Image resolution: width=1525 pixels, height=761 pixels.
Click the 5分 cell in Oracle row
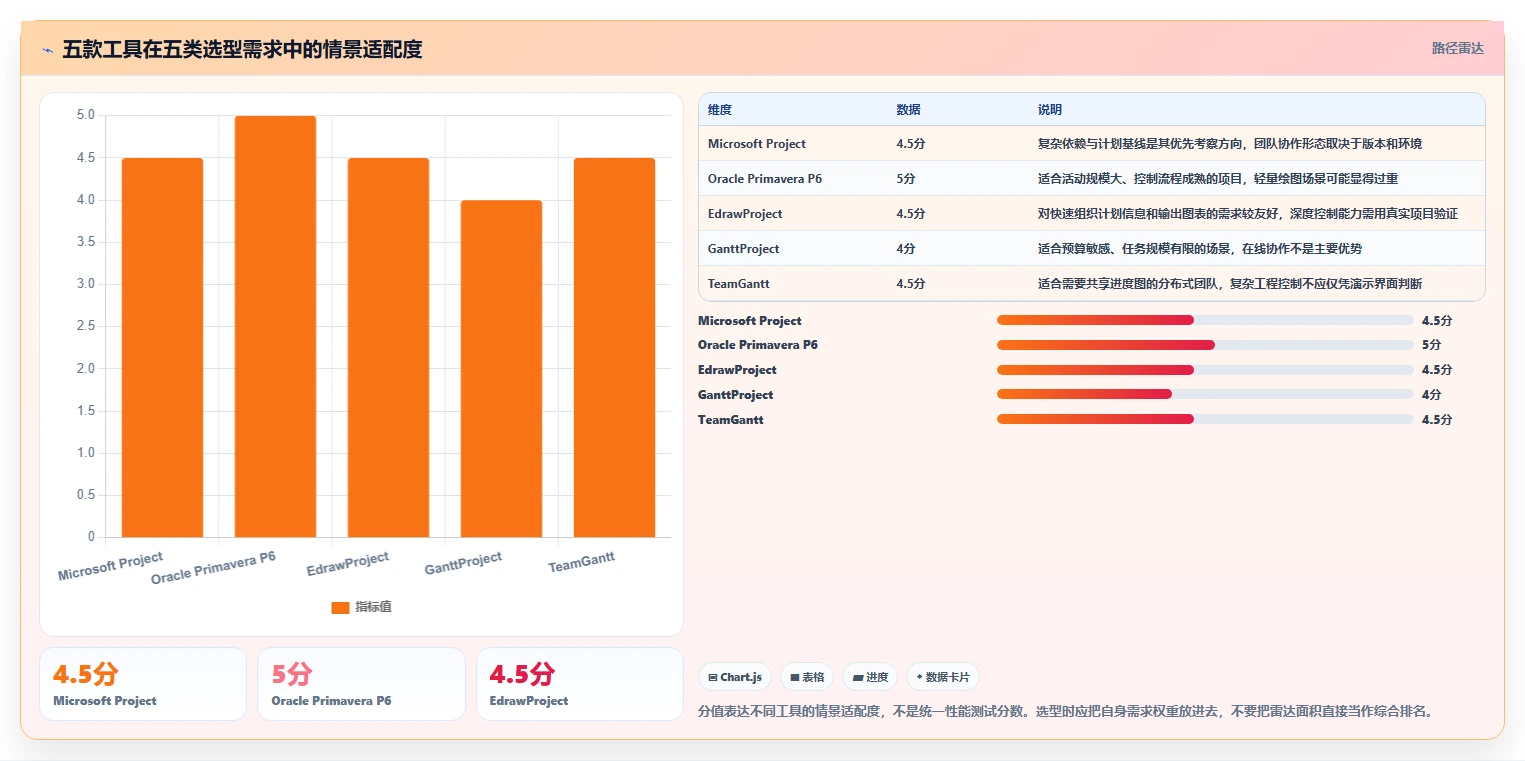pos(906,179)
